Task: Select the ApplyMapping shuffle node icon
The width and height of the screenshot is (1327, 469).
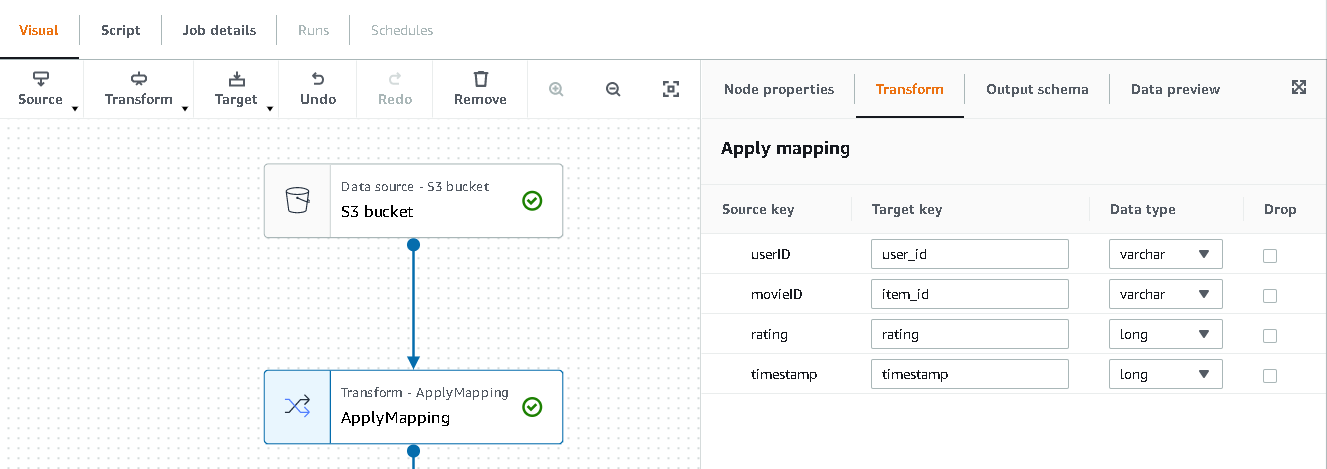Action: pos(298,406)
